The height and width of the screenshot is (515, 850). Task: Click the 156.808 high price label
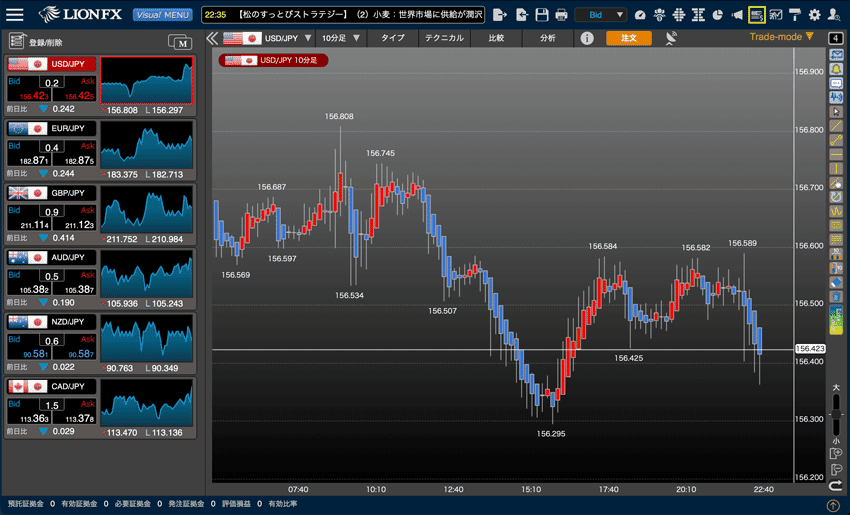tap(339, 116)
